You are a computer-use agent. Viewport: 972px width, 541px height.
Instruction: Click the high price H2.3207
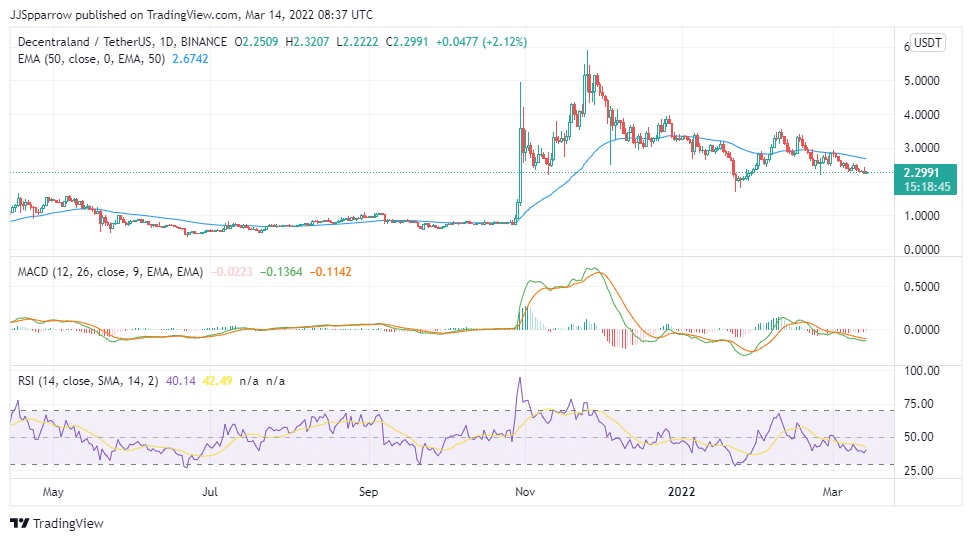click(307, 42)
